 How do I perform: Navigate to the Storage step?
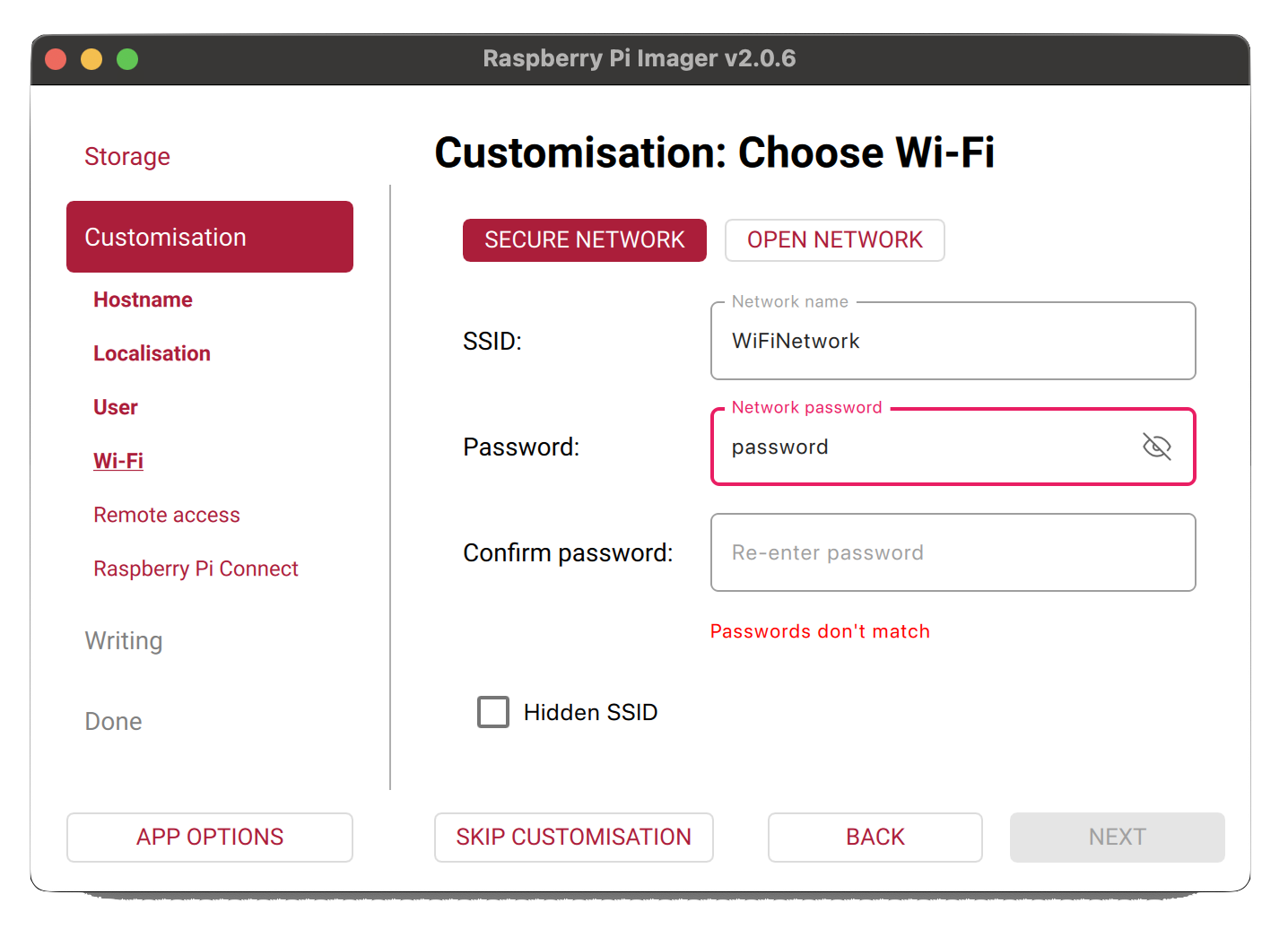[x=127, y=155]
